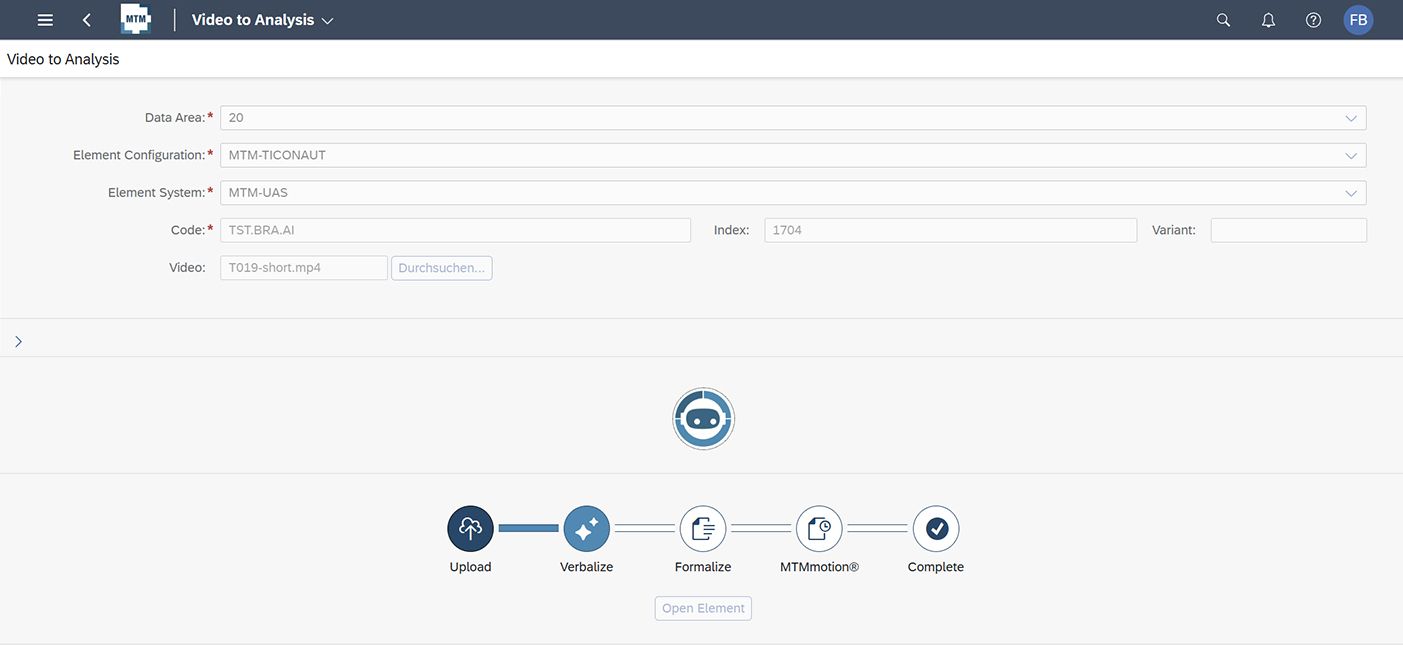
Task: Open the Element Configuration dropdown
Action: 1350,155
